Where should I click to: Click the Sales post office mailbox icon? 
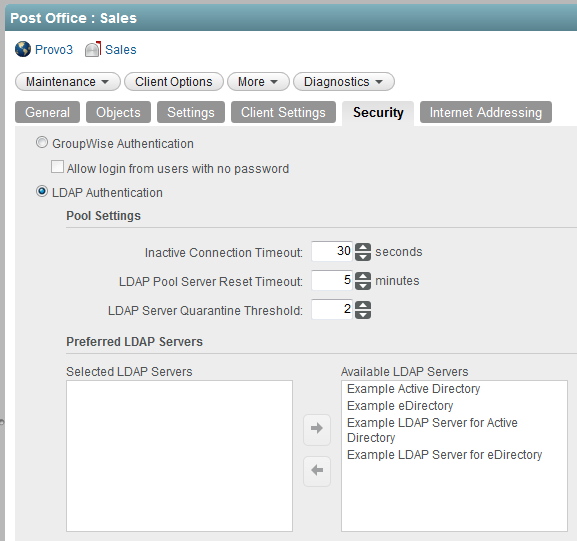(x=93, y=49)
